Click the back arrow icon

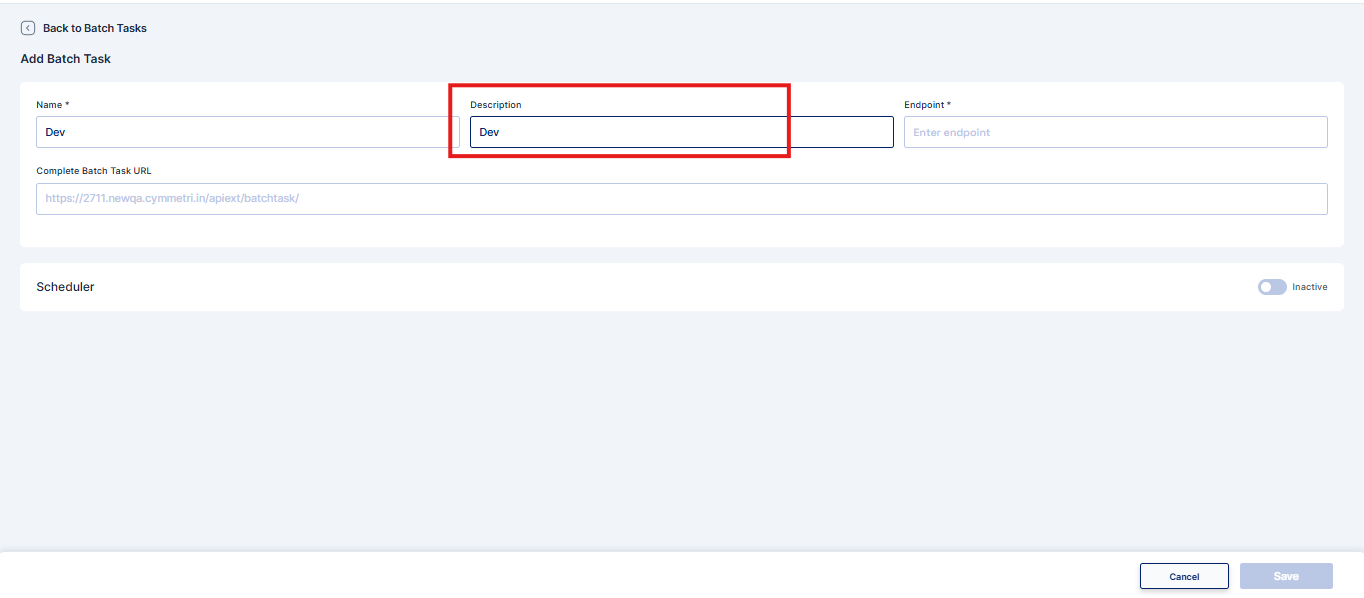tap(28, 28)
